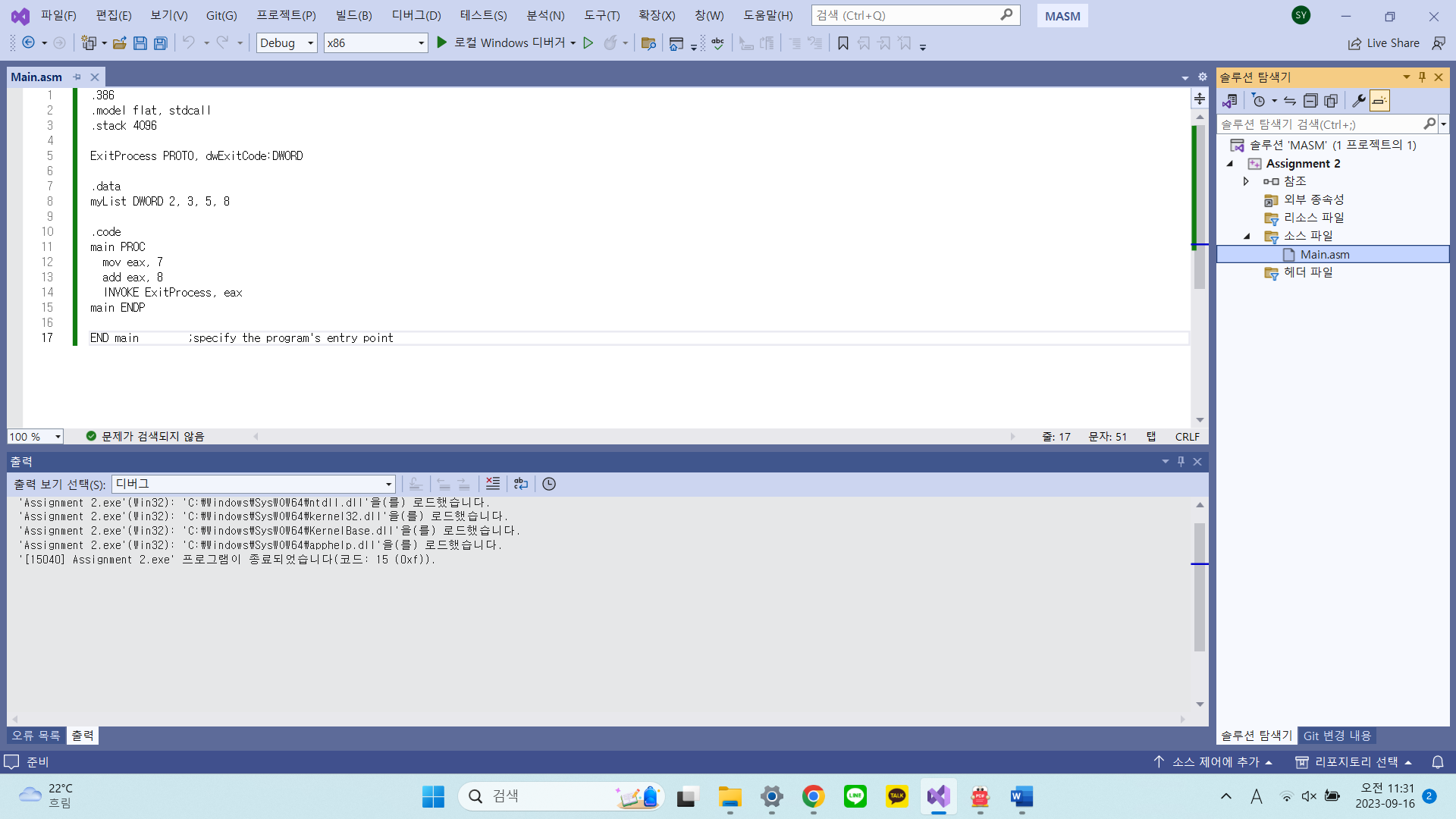Expand the 참조 node under Assignment 2
The width and height of the screenshot is (1456, 819).
tap(1244, 181)
